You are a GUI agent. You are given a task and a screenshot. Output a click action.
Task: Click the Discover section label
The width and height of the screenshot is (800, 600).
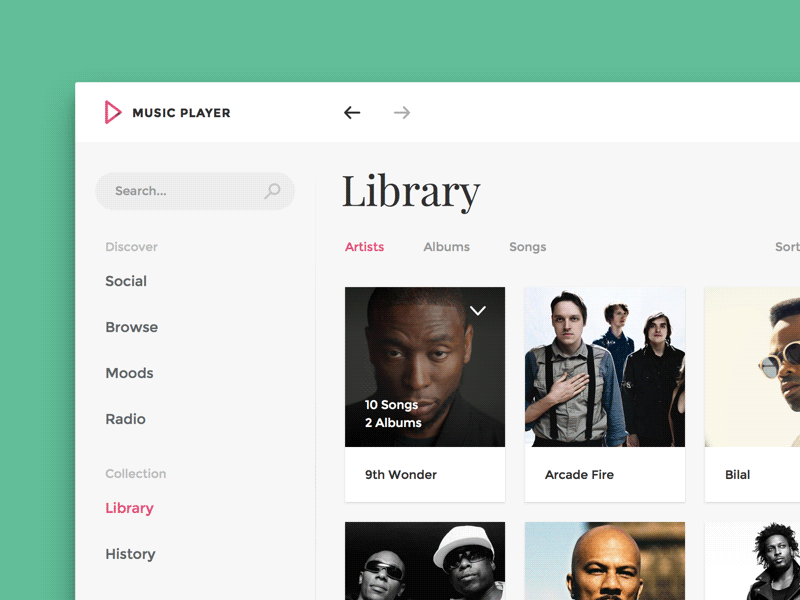click(131, 247)
